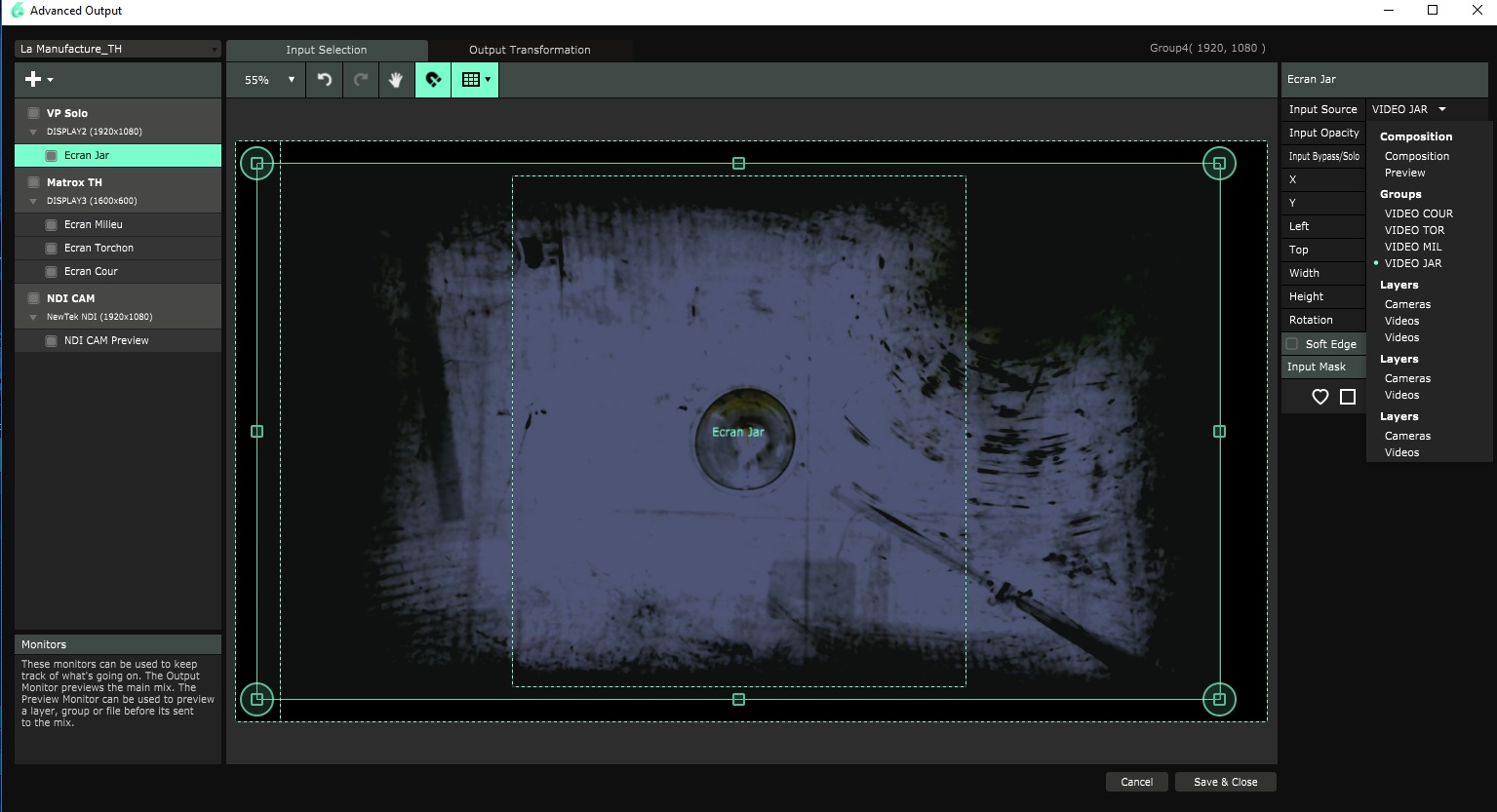Switch to the Output Transformation tab
The height and width of the screenshot is (812, 1497).
(530, 50)
